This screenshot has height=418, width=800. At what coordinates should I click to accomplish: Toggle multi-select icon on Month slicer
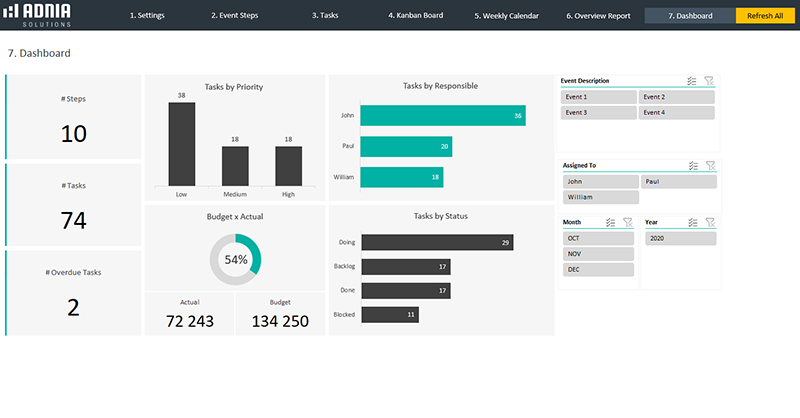point(610,222)
